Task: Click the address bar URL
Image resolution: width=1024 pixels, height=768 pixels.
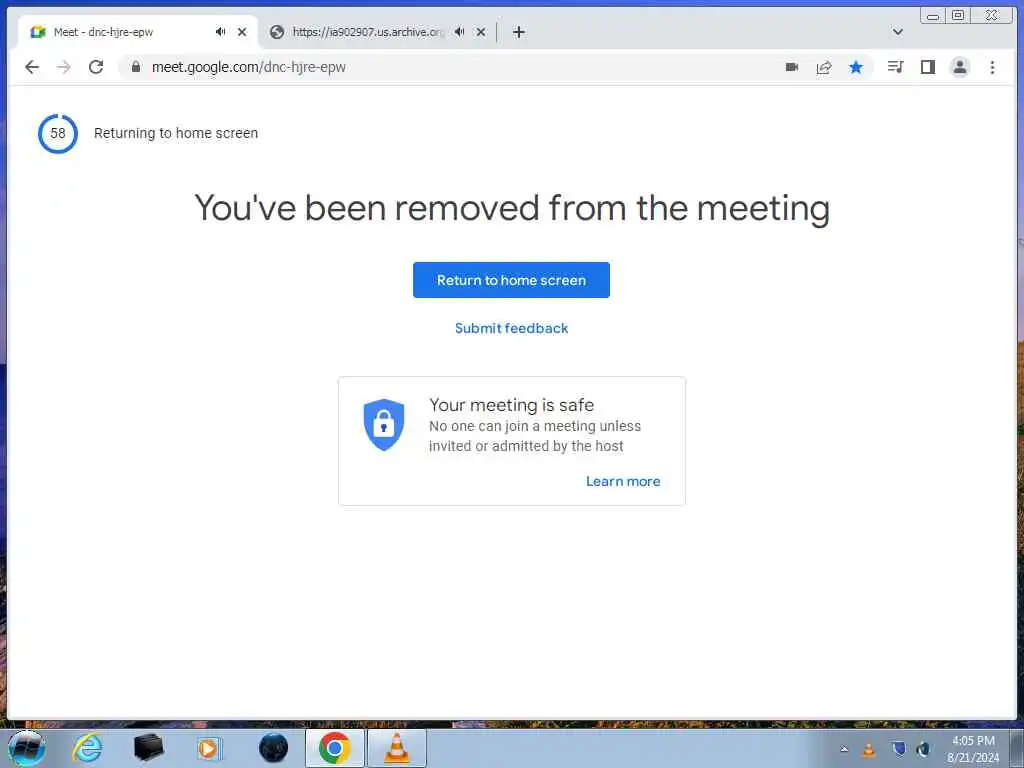Action: point(248,67)
